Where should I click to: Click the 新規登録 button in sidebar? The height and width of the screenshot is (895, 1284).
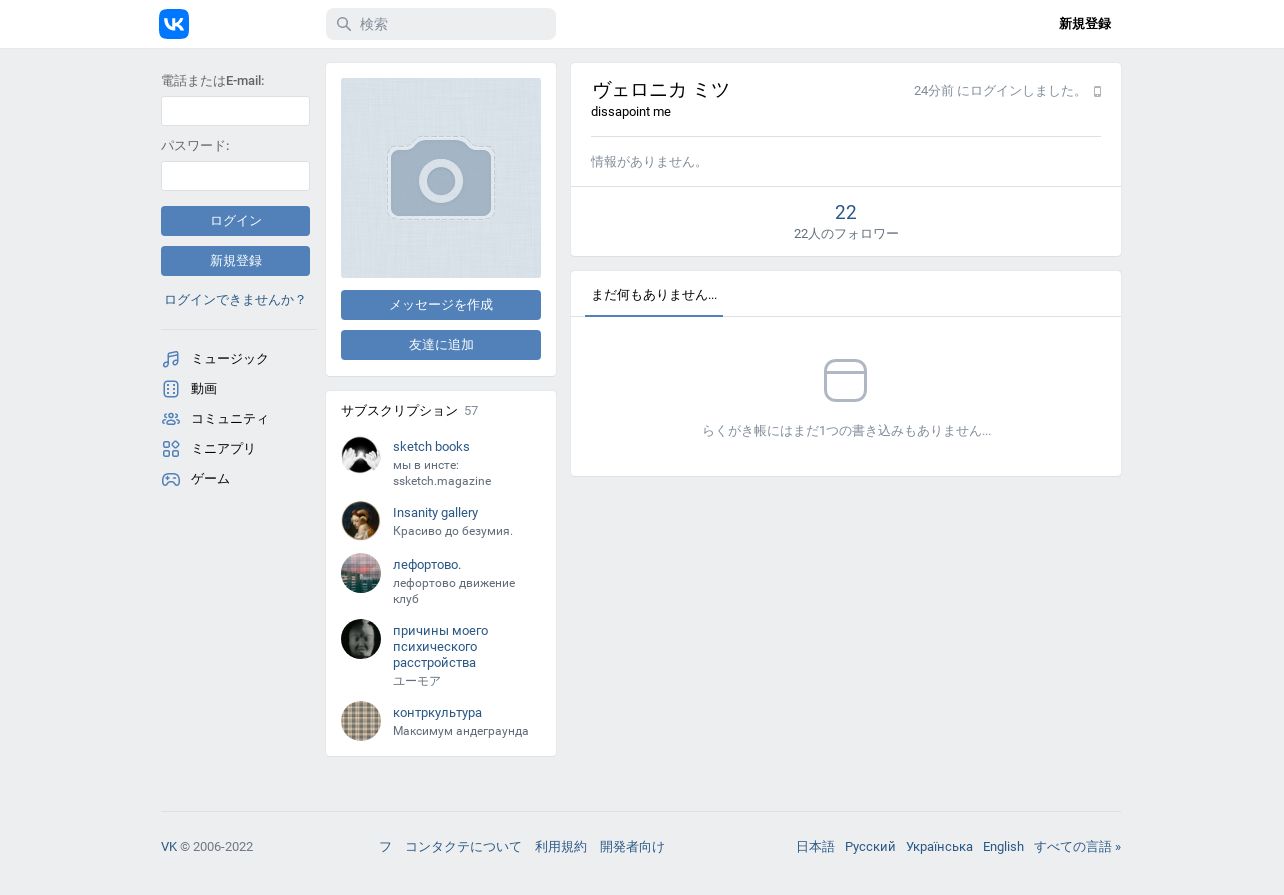235,261
